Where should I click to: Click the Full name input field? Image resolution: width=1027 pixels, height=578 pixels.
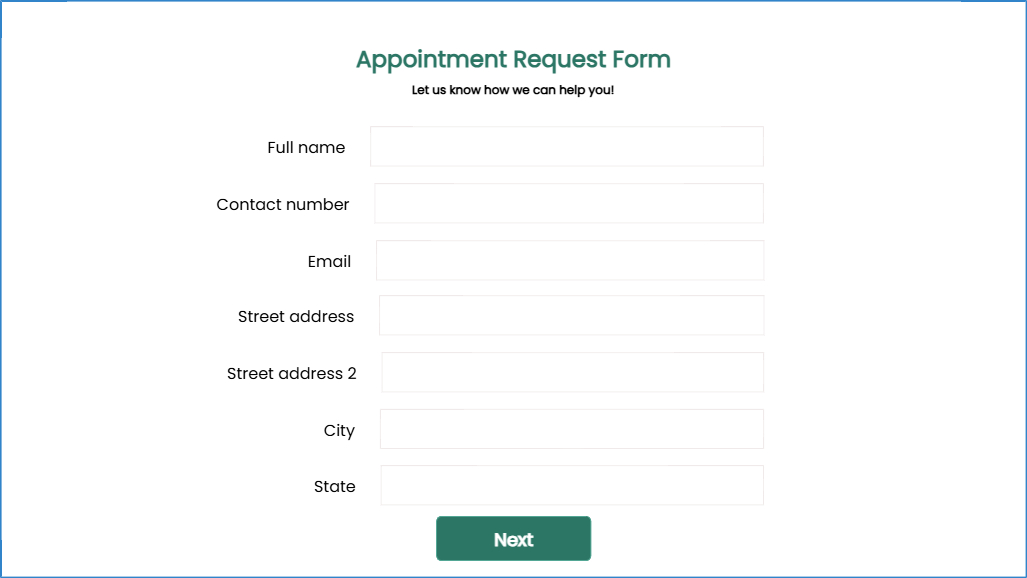[566, 146]
